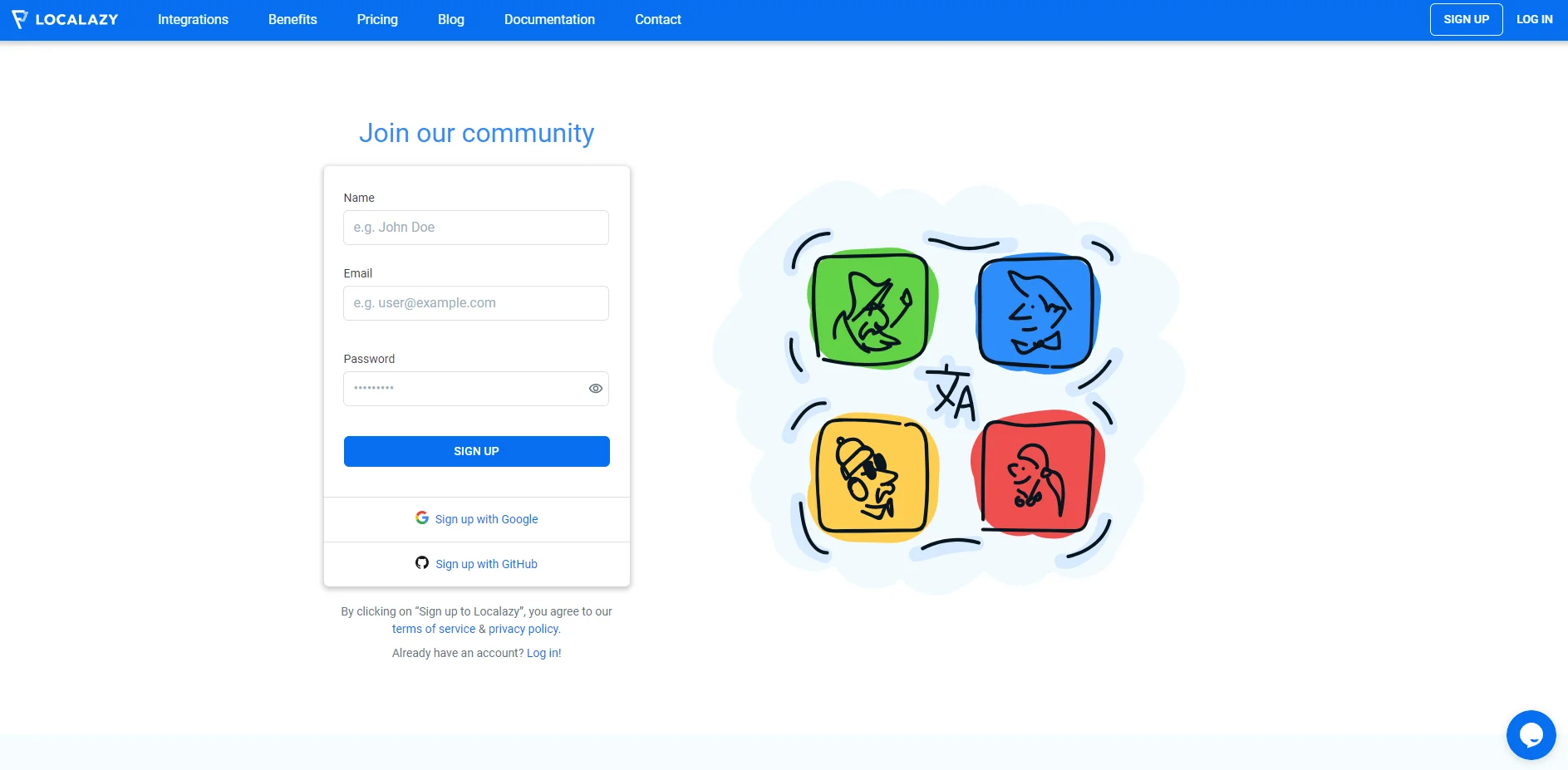Viewport: 1568px width, 770px height.
Task: Click the GitHub octocat icon
Action: pos(422,563)
